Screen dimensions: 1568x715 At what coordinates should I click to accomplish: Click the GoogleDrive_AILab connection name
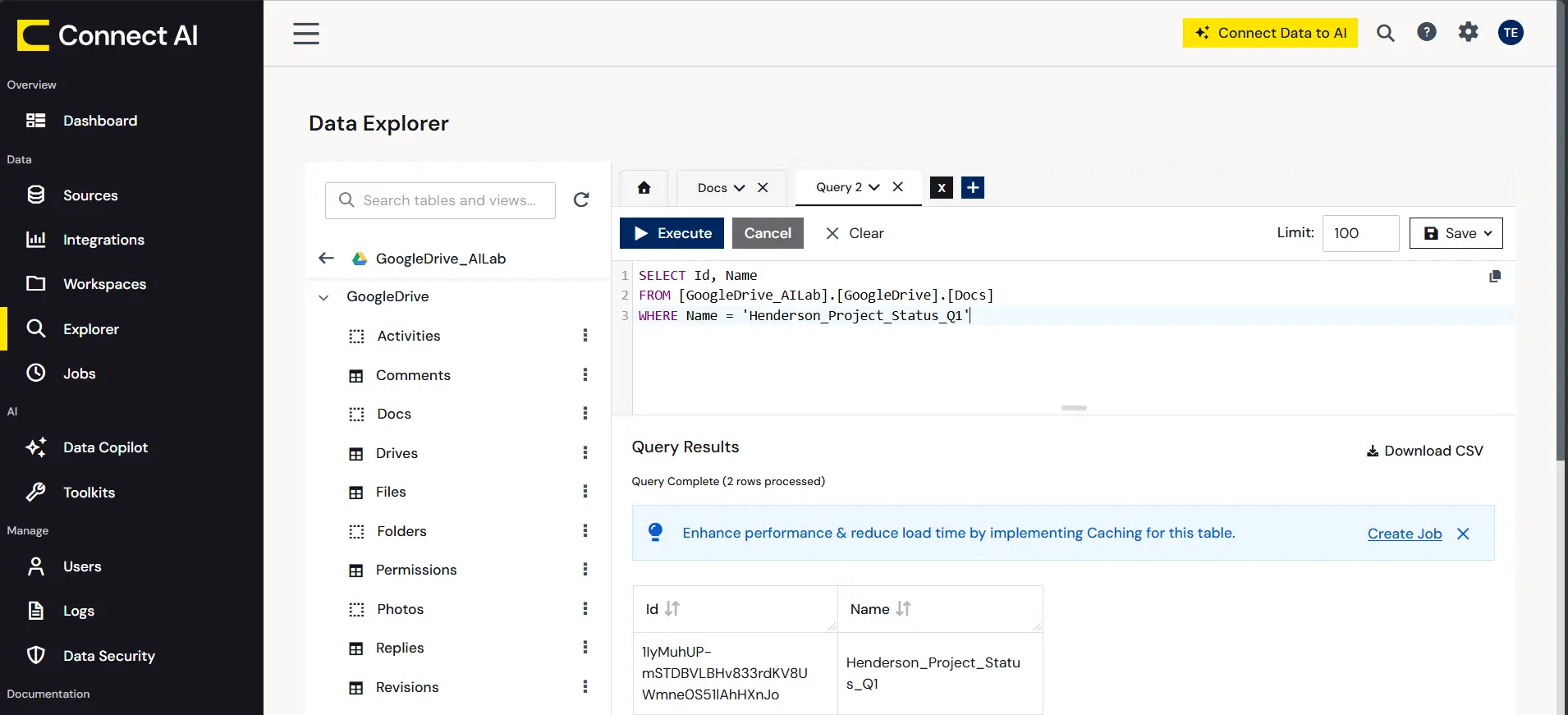coord(441,259)
